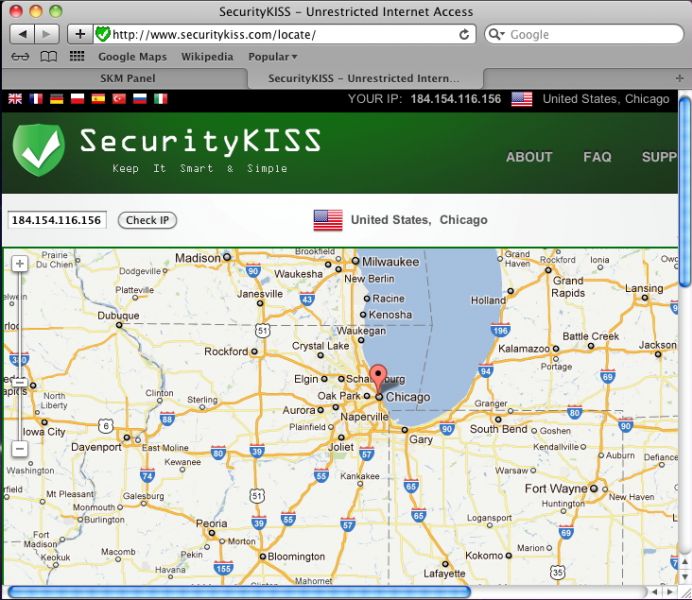The width and height of the screenshot is (692, 600).
Task: Switch language to Spanish flag
Action: point(98,98)
